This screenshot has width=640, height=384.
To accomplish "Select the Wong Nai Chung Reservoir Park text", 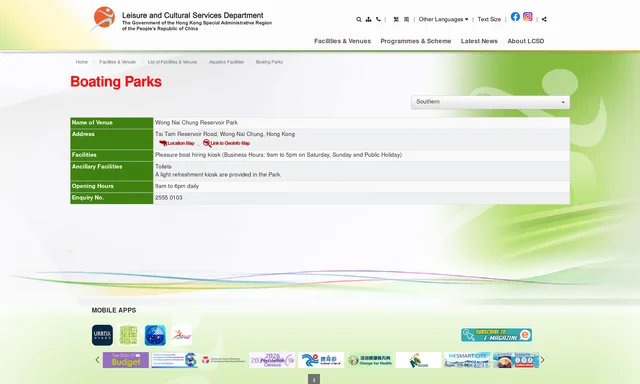I will (x=196, y=122).
